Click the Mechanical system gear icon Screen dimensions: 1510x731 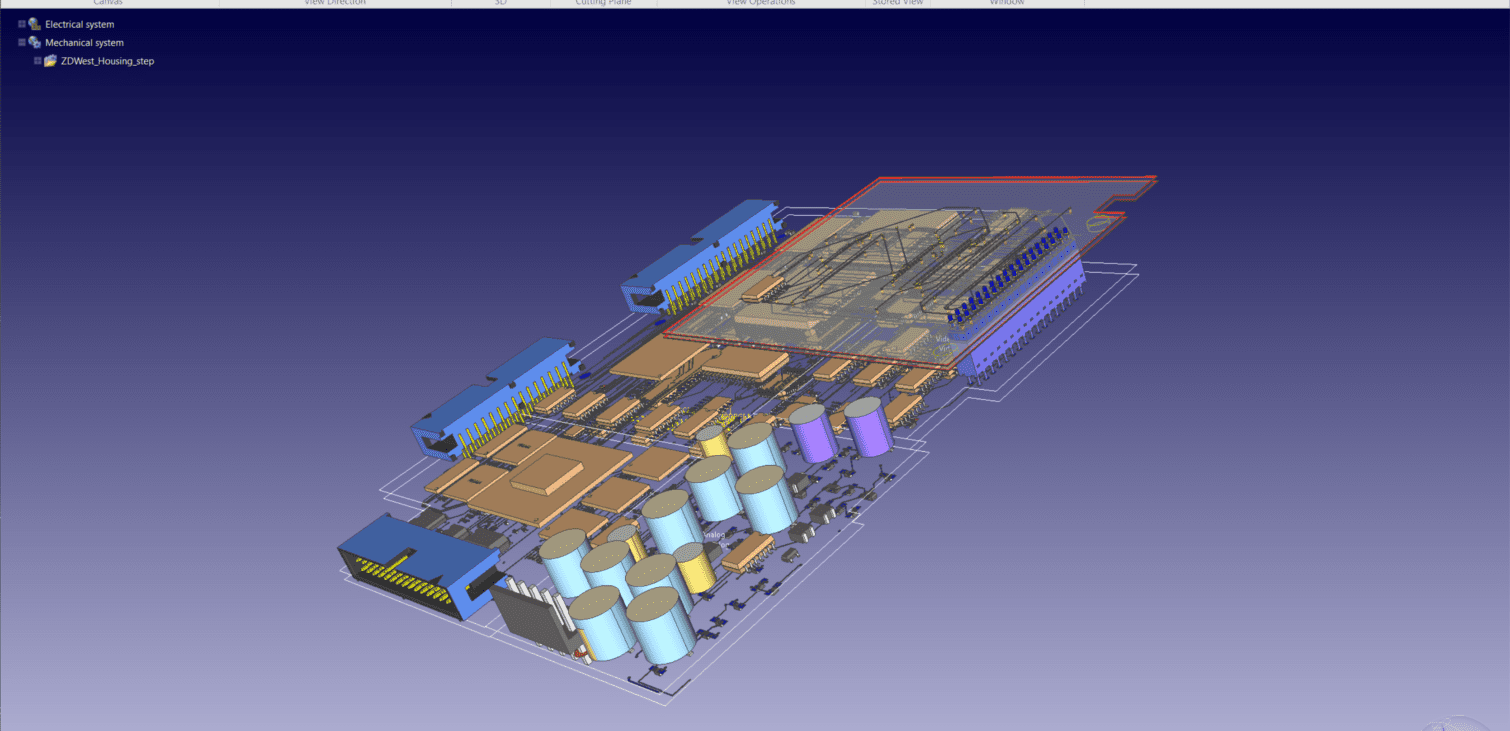(x=34, y=42)
